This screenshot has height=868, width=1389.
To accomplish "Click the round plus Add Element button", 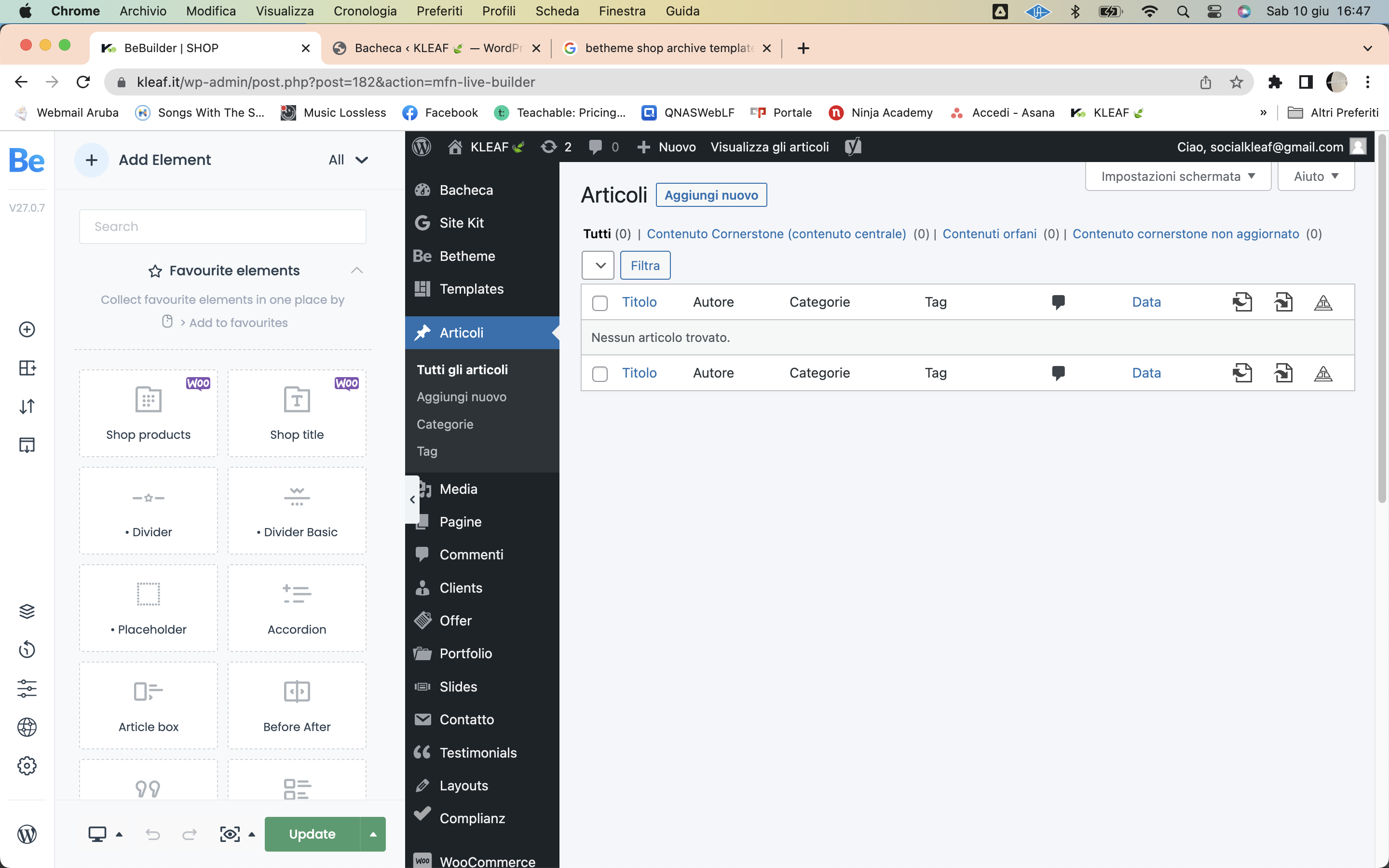I will 92,160.
